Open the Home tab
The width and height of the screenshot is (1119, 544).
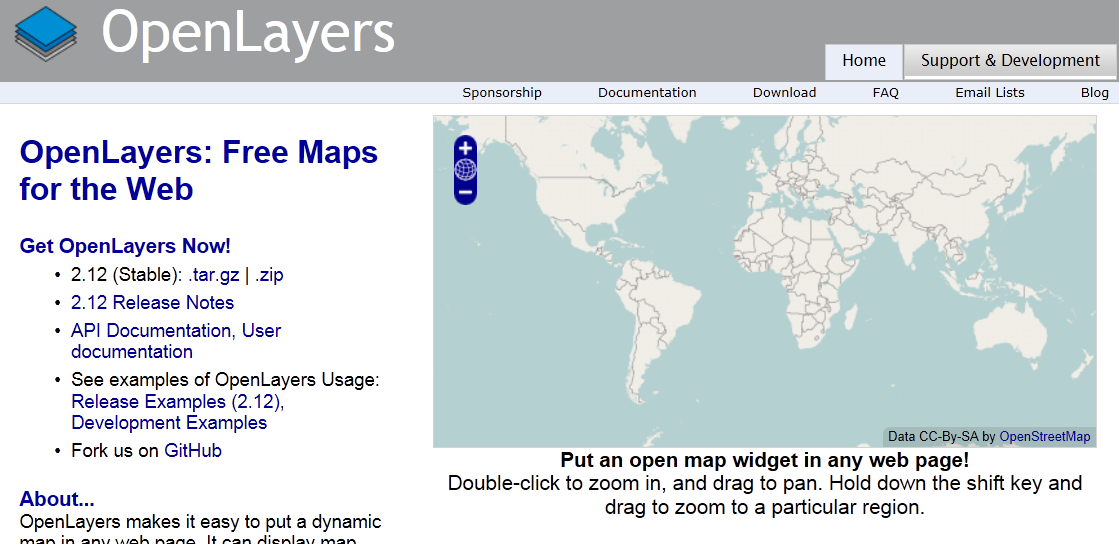[864, 61]
